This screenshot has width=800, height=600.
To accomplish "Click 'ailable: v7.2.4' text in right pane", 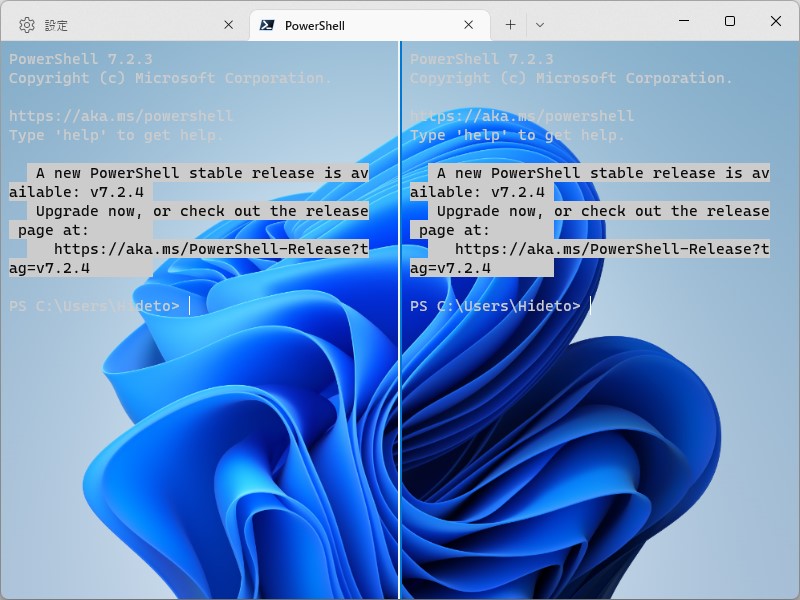I will coord(478,192).
